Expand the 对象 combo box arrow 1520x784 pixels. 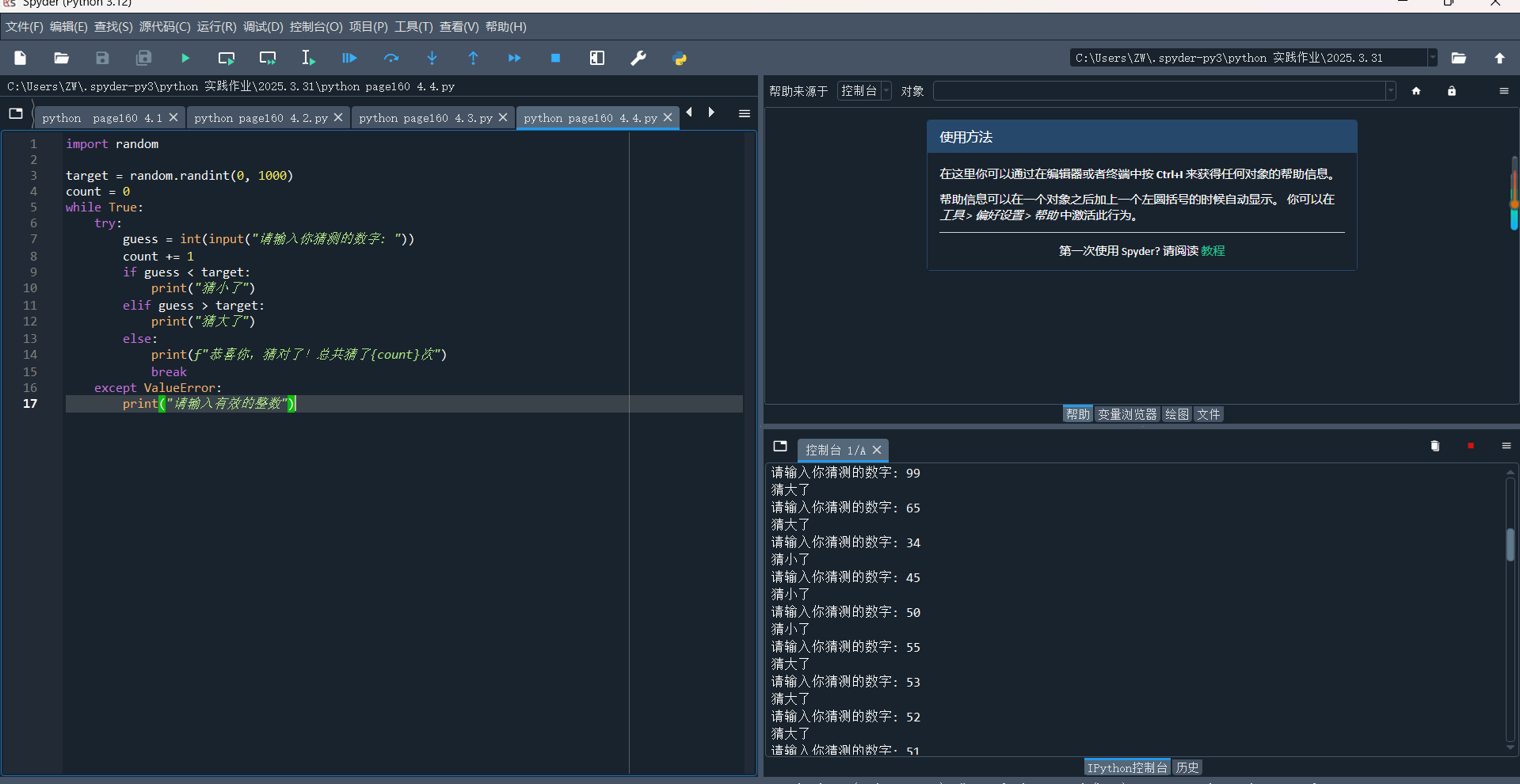pyautogui.click(x=1390, y=91)
